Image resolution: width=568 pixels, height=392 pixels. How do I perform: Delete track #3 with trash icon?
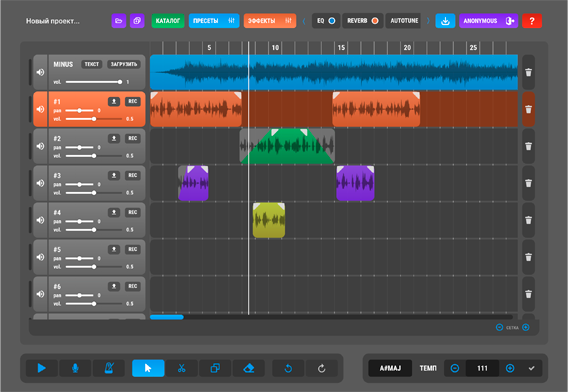(x=529, y=183)
